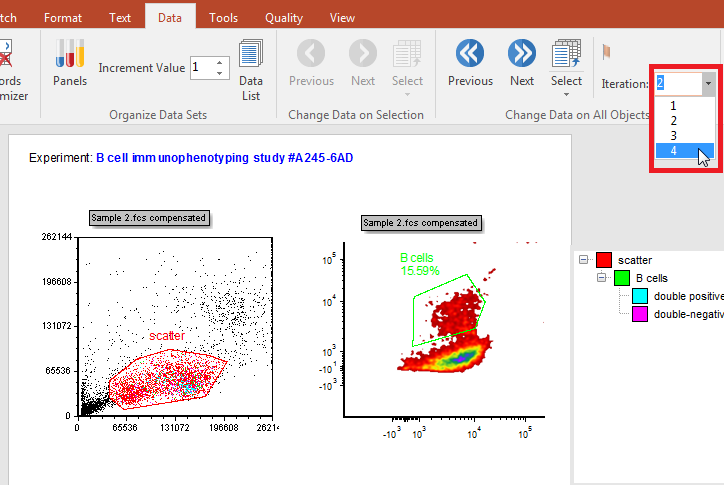The width and height of the screenshot is (724, 485).
Task: Open the Panels tool
Action: coord(70,62)
